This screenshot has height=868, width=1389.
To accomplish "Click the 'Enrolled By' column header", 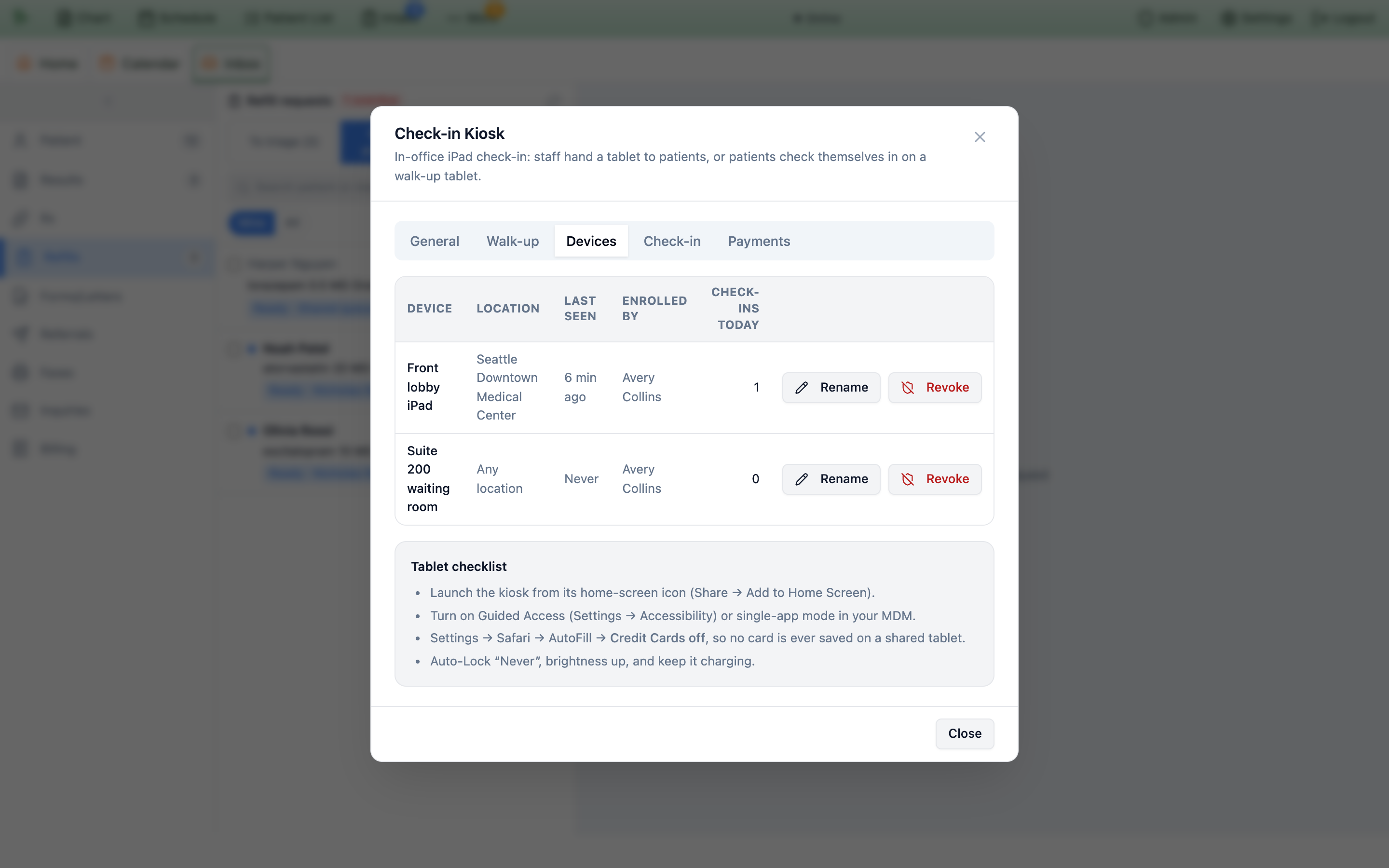I will [x=654, y=308].
